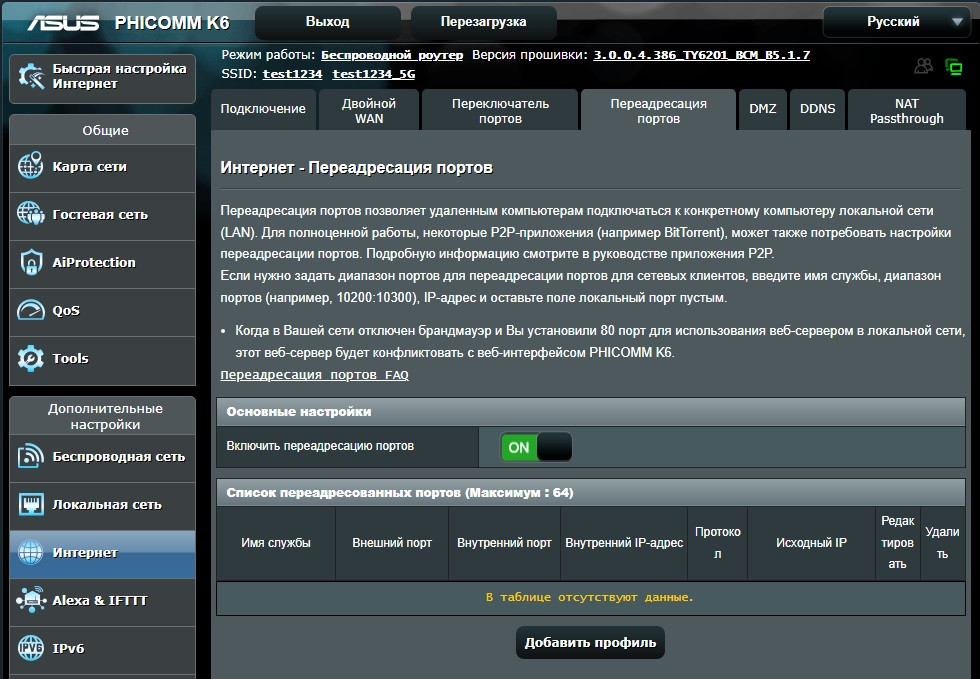Select the QoS gauge icon
Image resolution: width=980 pixels, height=679 pixels.
coord(31,311)
